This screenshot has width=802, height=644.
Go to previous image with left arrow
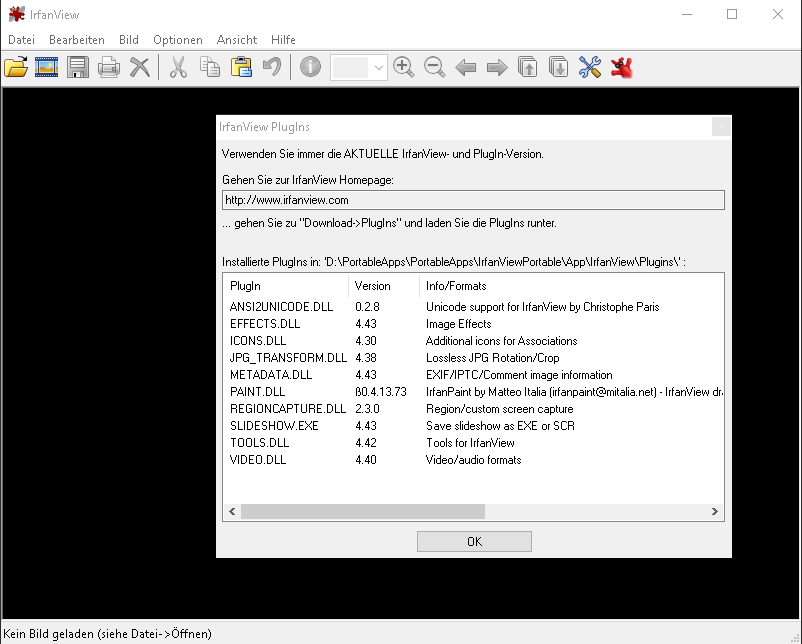465,68
